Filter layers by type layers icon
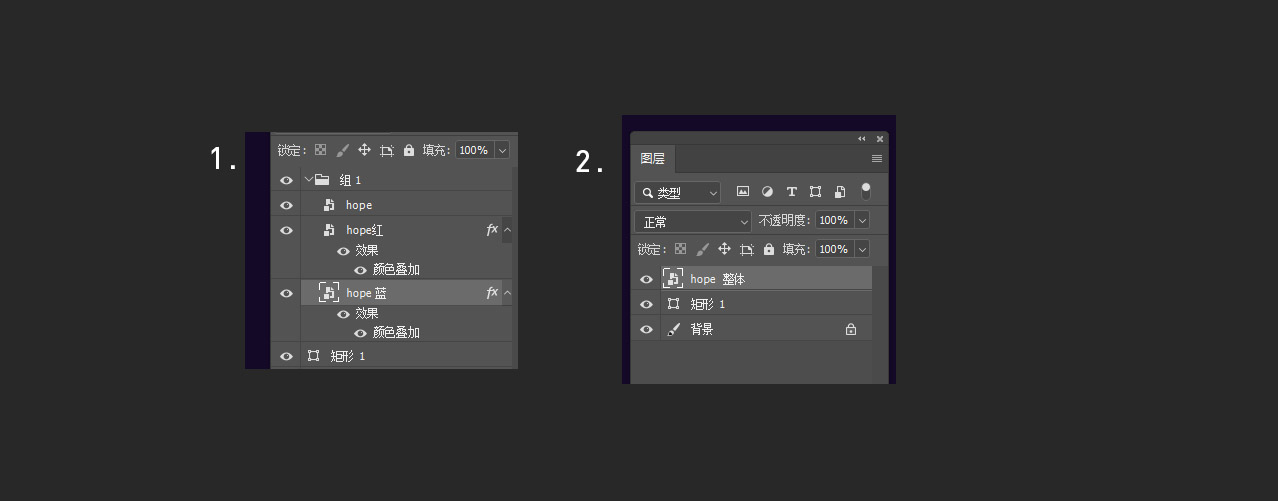1278x501 pixels. tap(791, 191)
